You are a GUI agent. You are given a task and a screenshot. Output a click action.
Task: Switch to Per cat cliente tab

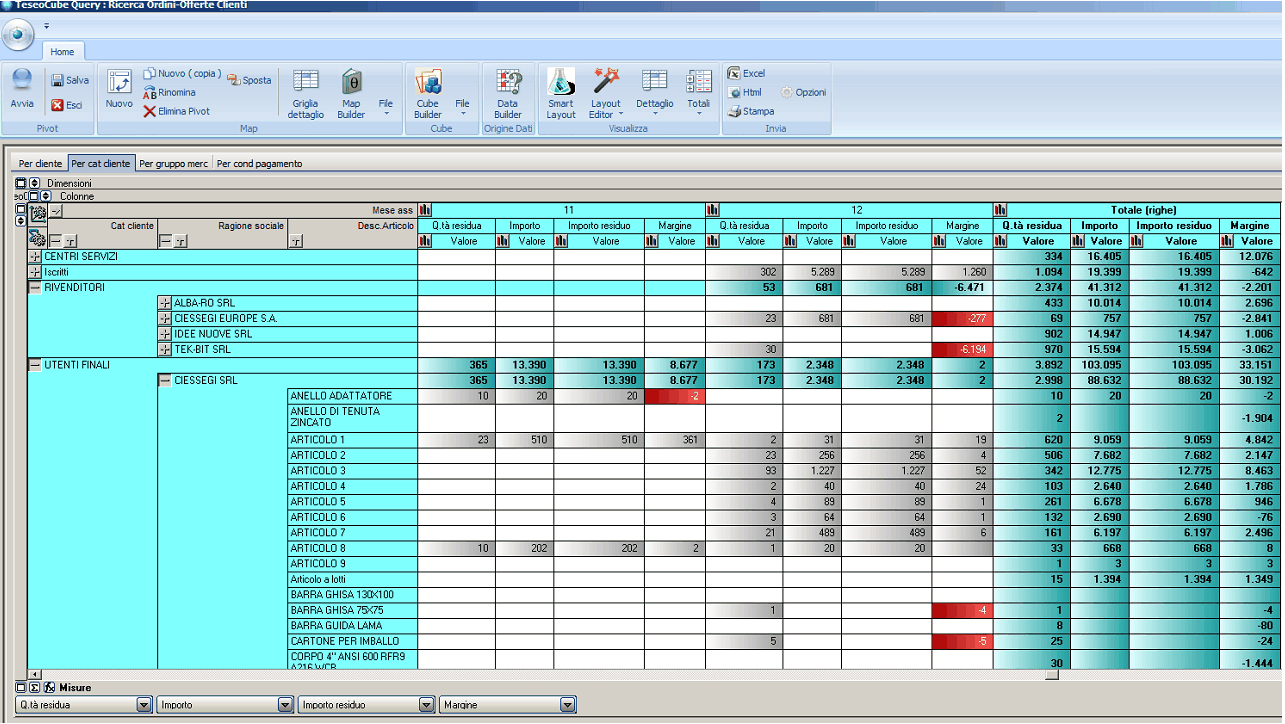(101, 163)
